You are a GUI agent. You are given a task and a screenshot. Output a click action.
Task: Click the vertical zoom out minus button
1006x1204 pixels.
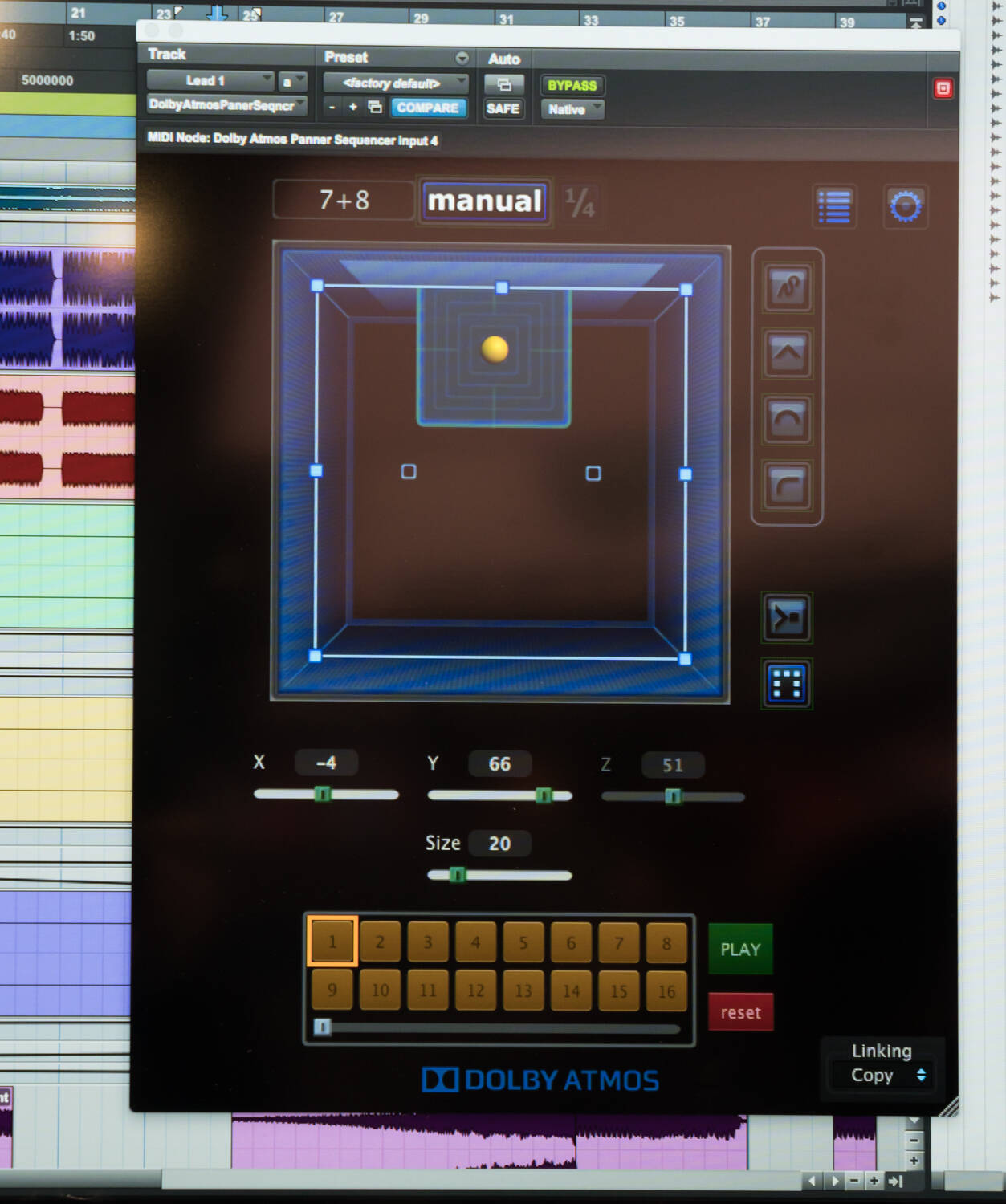914,1140
